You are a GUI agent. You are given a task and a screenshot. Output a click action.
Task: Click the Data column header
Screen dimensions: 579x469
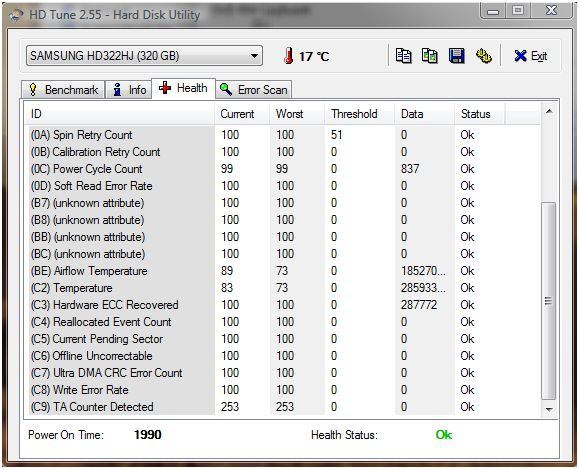(x=424, y=114)
